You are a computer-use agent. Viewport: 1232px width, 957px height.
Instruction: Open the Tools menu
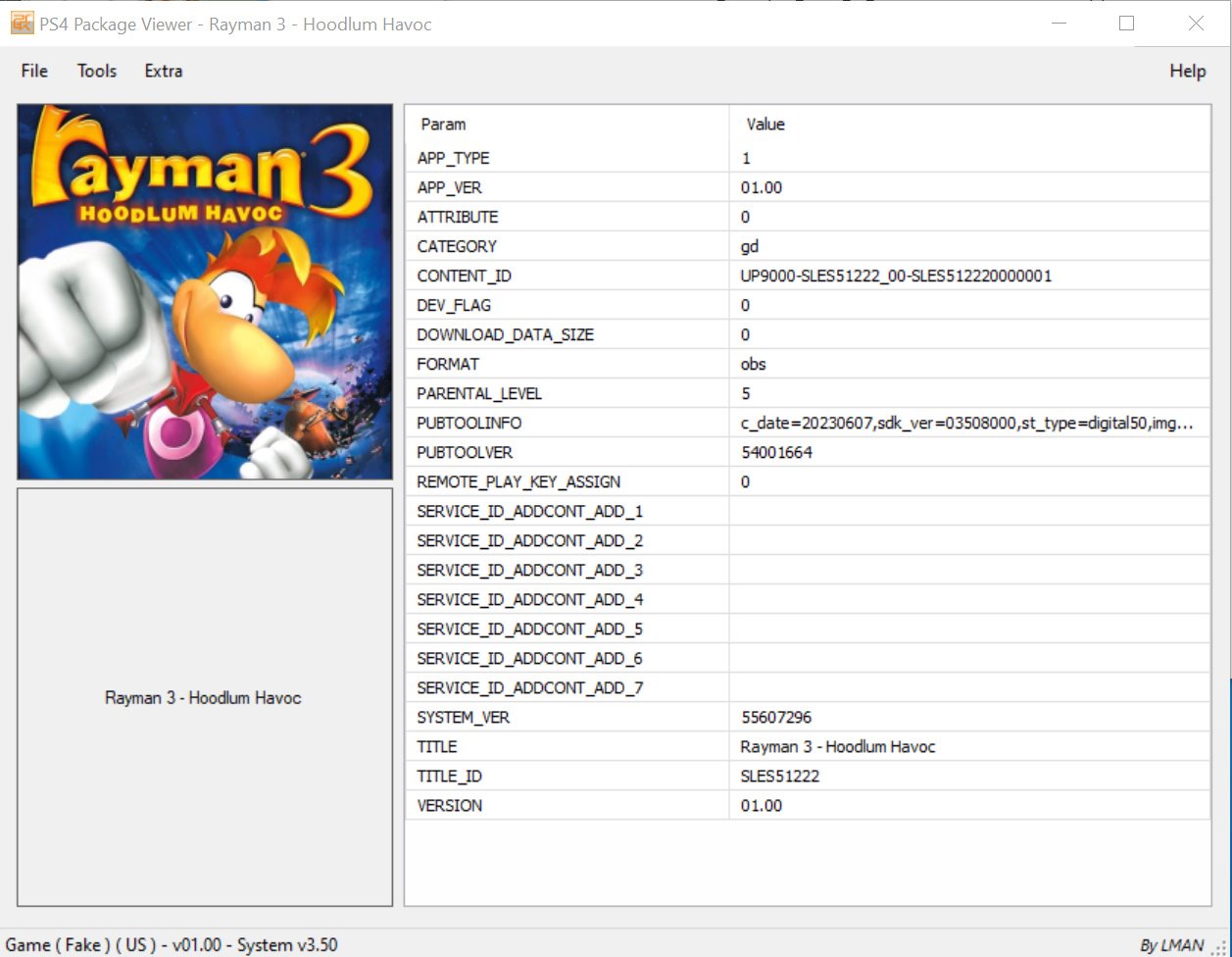97,71
